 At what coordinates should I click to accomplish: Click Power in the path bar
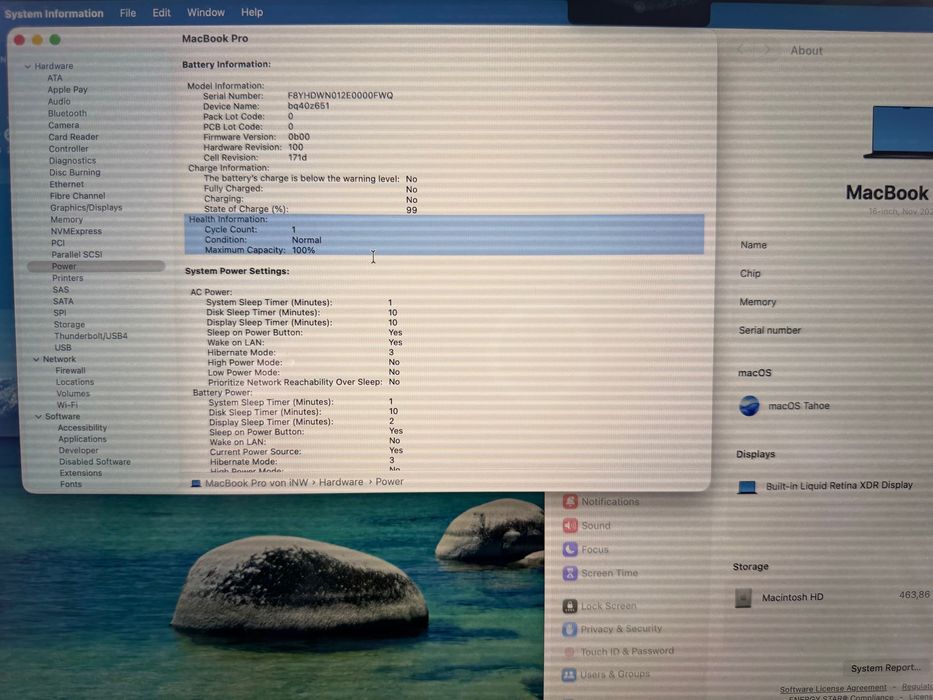coord(390,482)
